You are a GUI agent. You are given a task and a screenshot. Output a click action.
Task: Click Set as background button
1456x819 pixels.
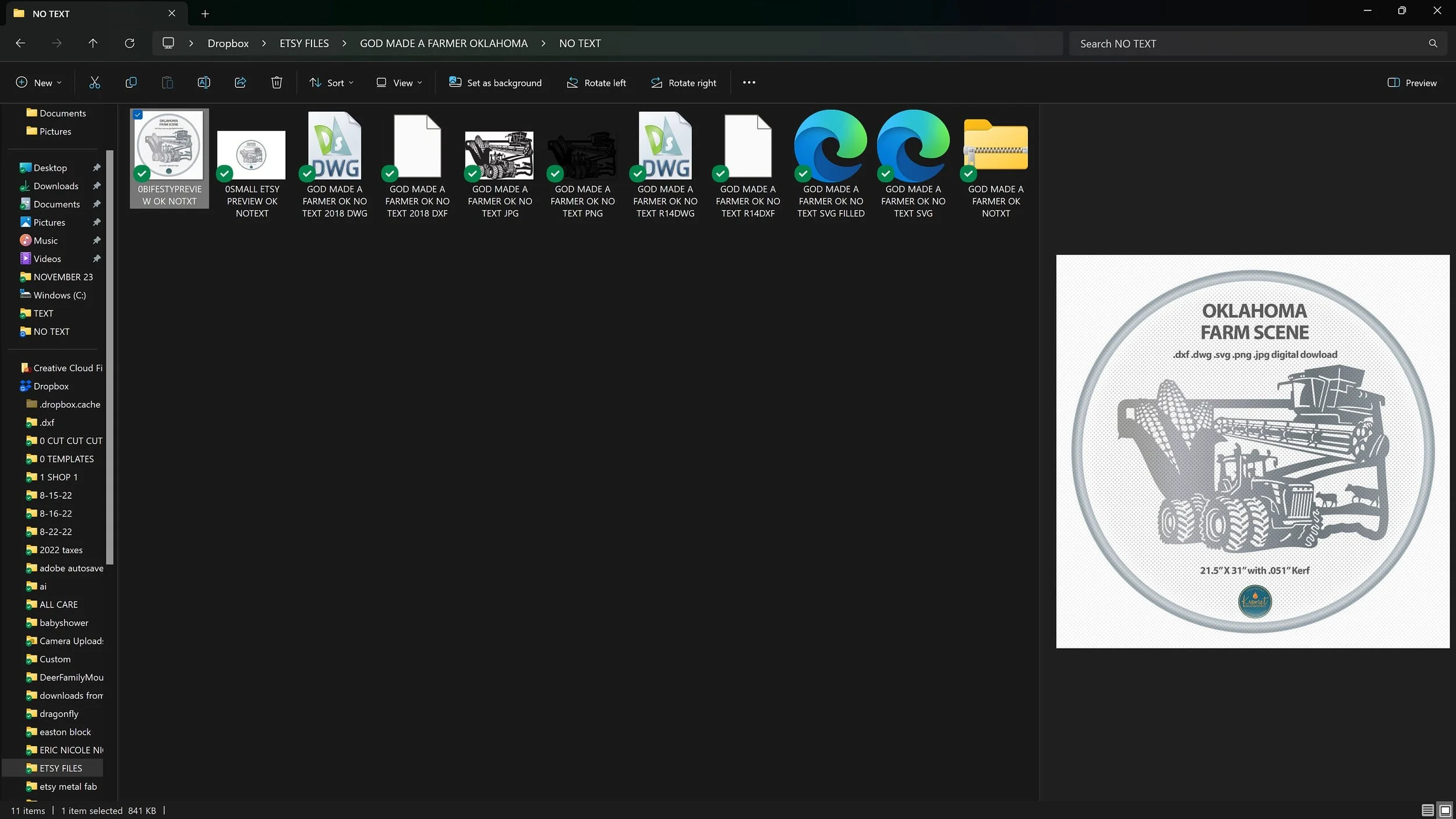click(x=495, y=83)
